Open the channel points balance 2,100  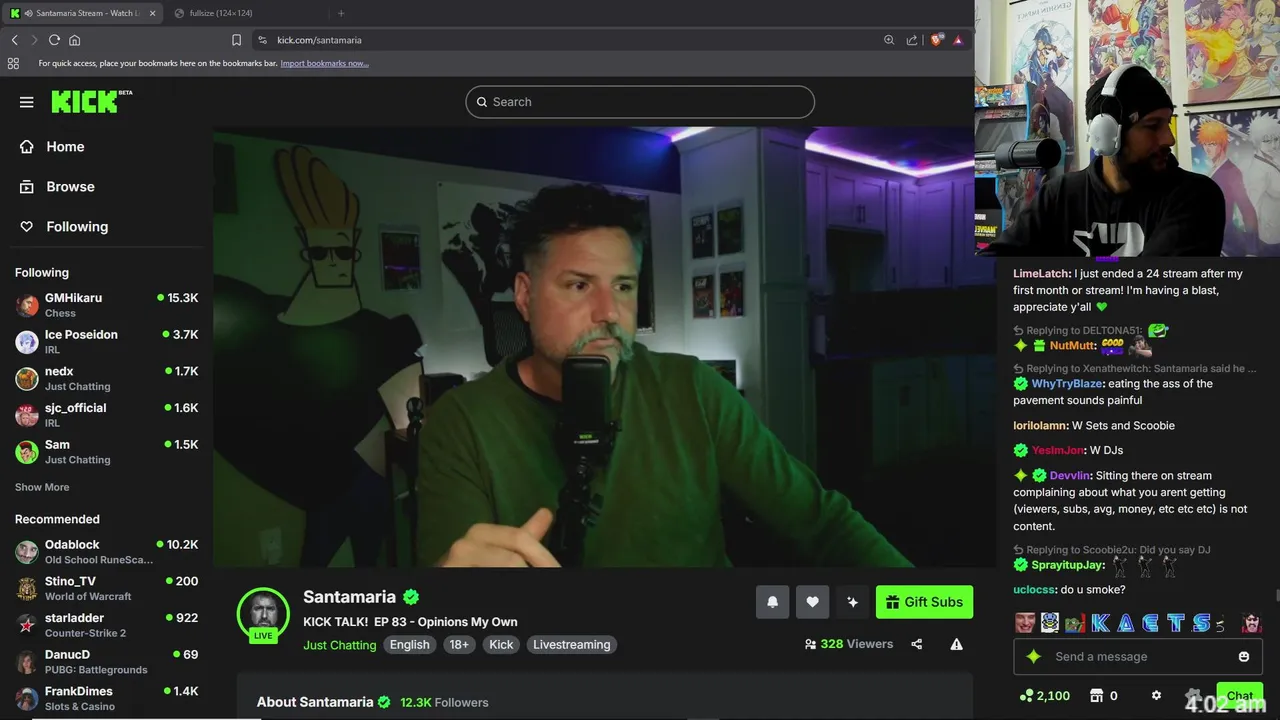[1044, 696]
